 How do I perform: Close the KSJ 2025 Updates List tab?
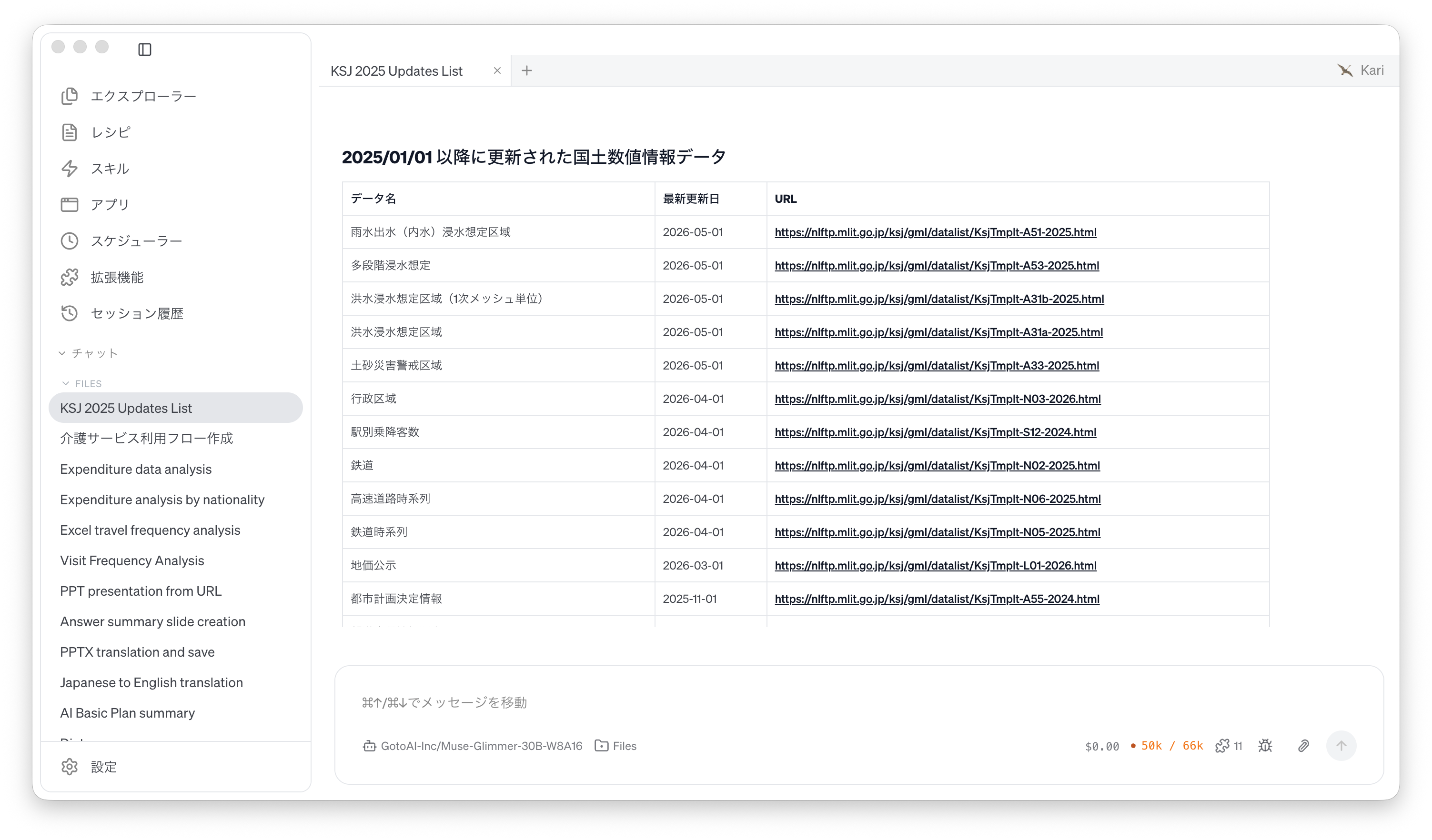click(x=497, y=70)
